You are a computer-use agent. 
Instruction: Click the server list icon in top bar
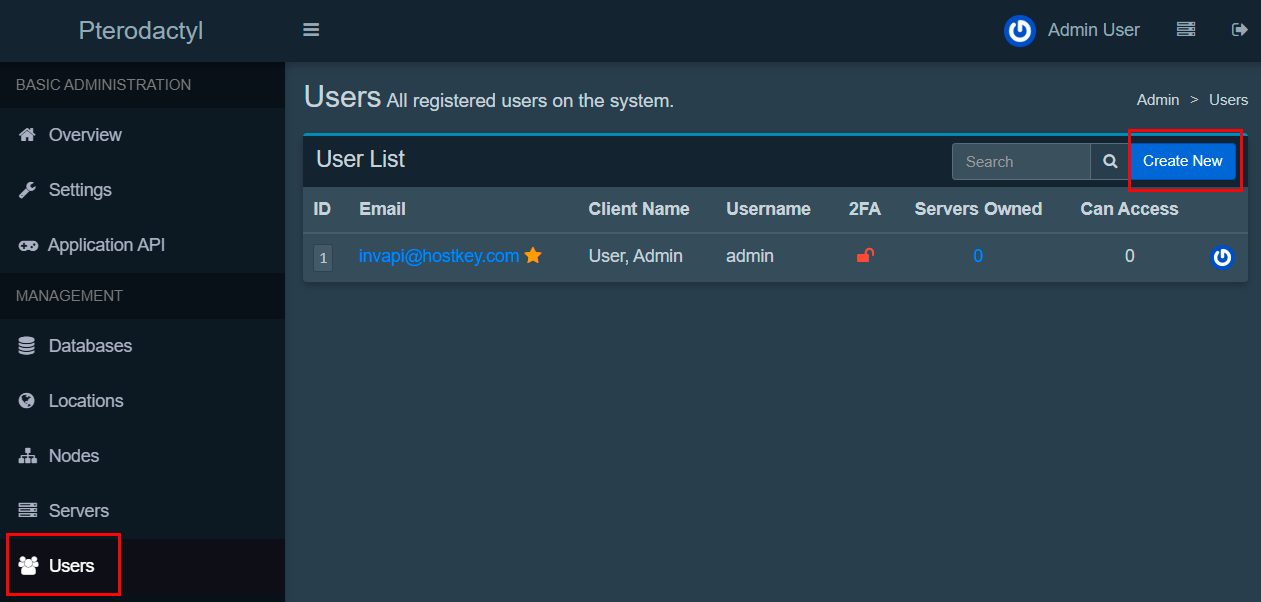click(1186, 30)
